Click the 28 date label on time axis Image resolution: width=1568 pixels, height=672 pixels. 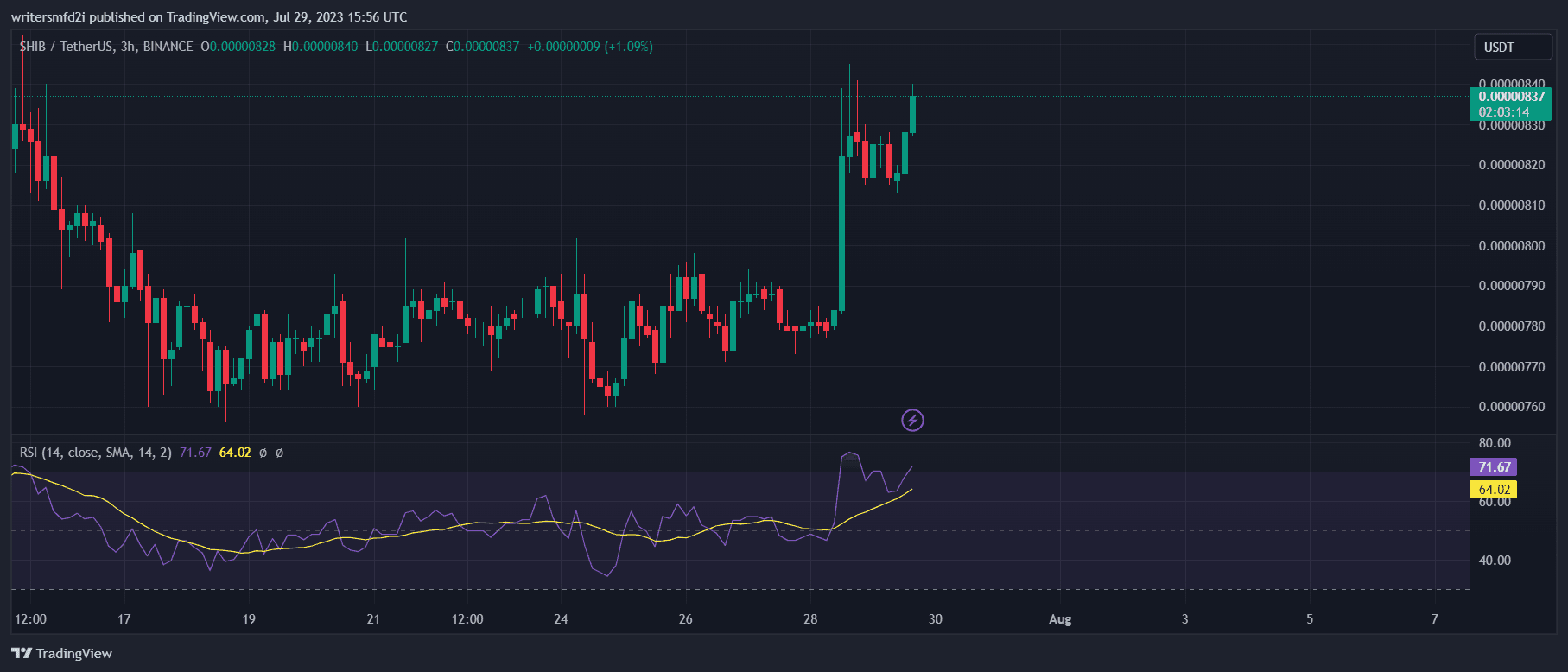pos(810,619)
